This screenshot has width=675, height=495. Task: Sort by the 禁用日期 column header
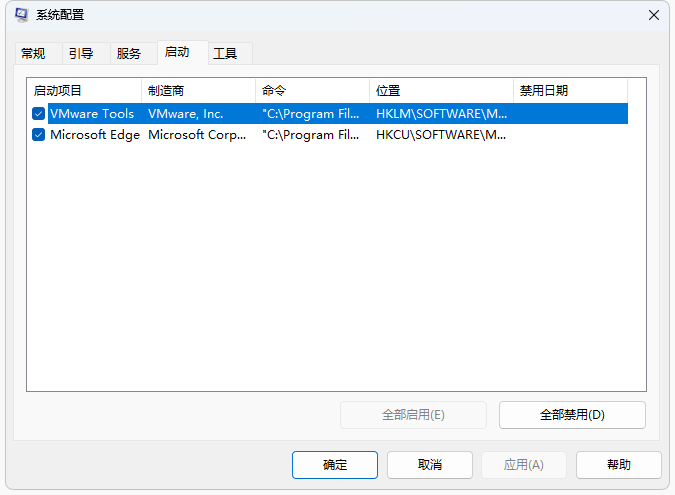(570, 91)
